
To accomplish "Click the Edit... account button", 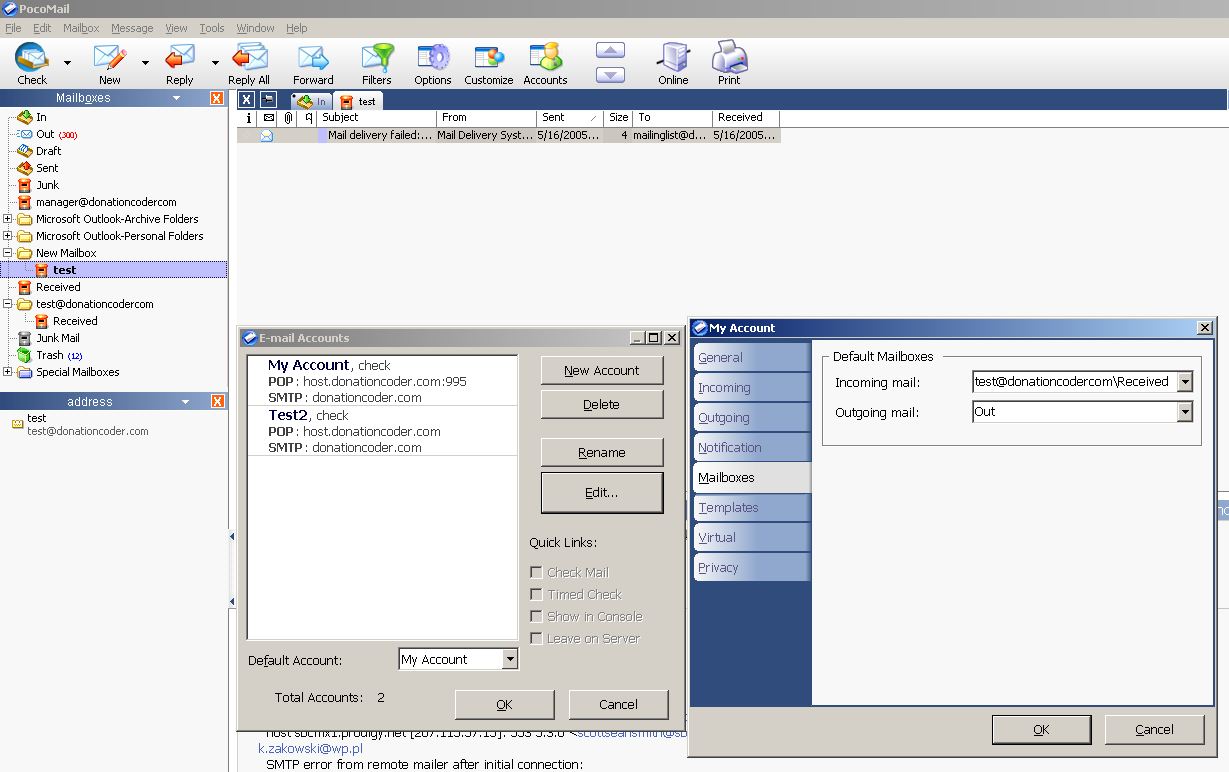I will coord(602,492).
